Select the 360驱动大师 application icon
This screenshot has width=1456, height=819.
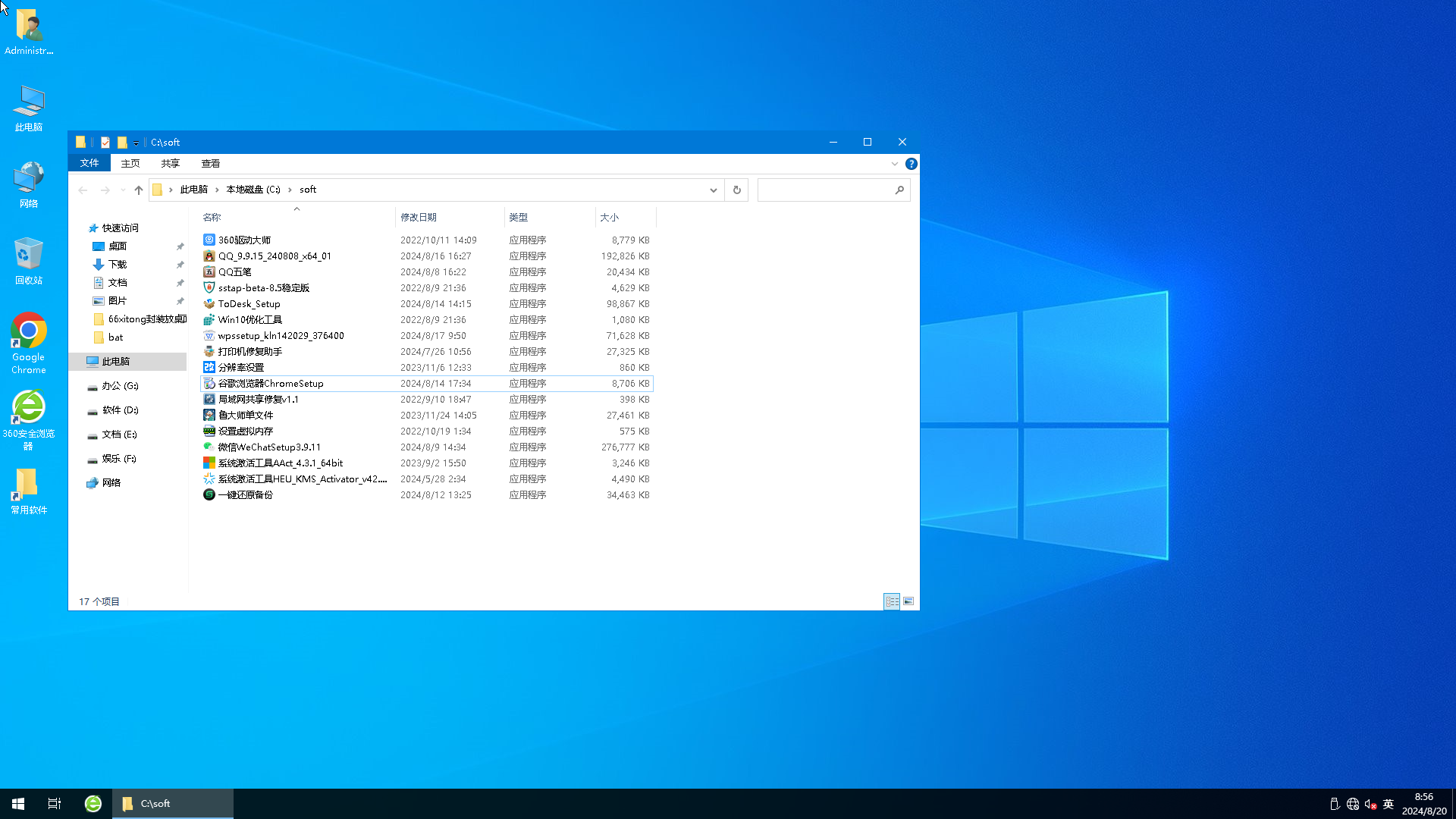(x=209, y=240)
